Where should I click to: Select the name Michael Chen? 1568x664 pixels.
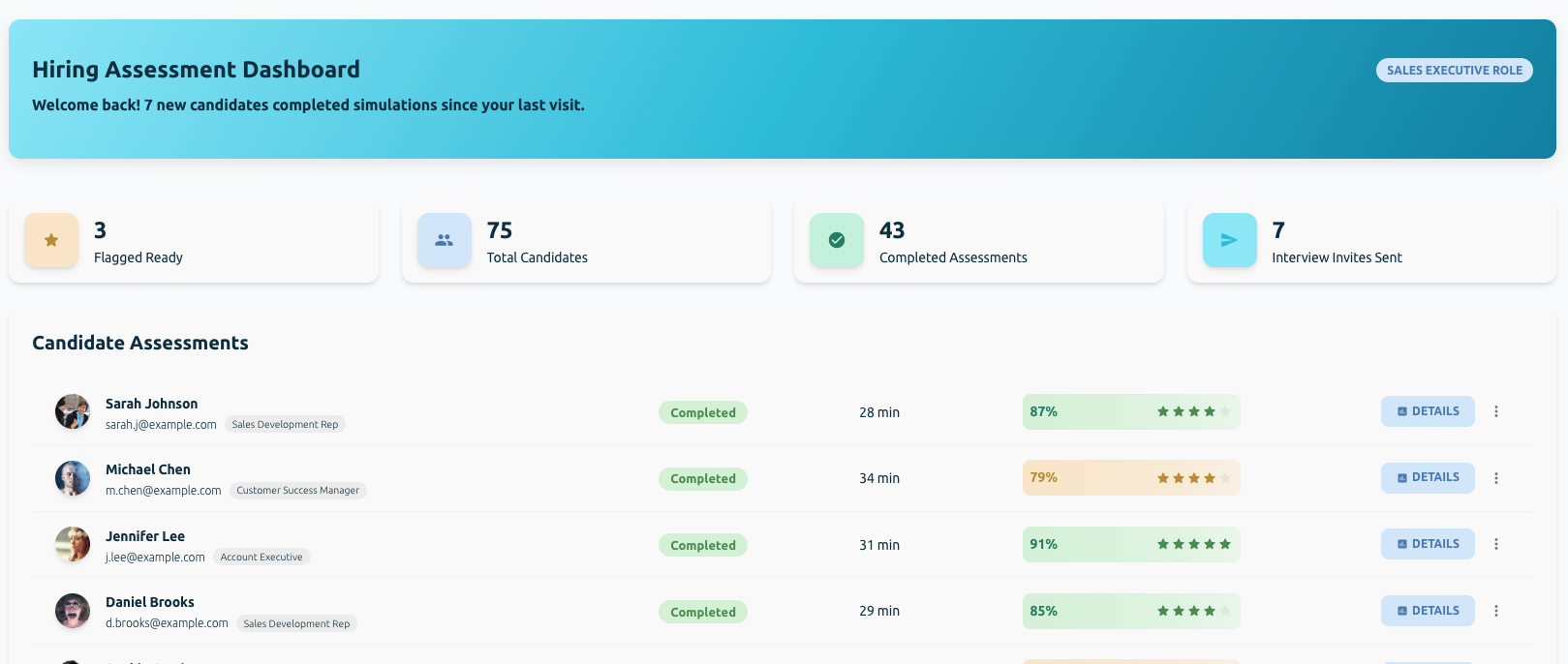coord(148,469)
